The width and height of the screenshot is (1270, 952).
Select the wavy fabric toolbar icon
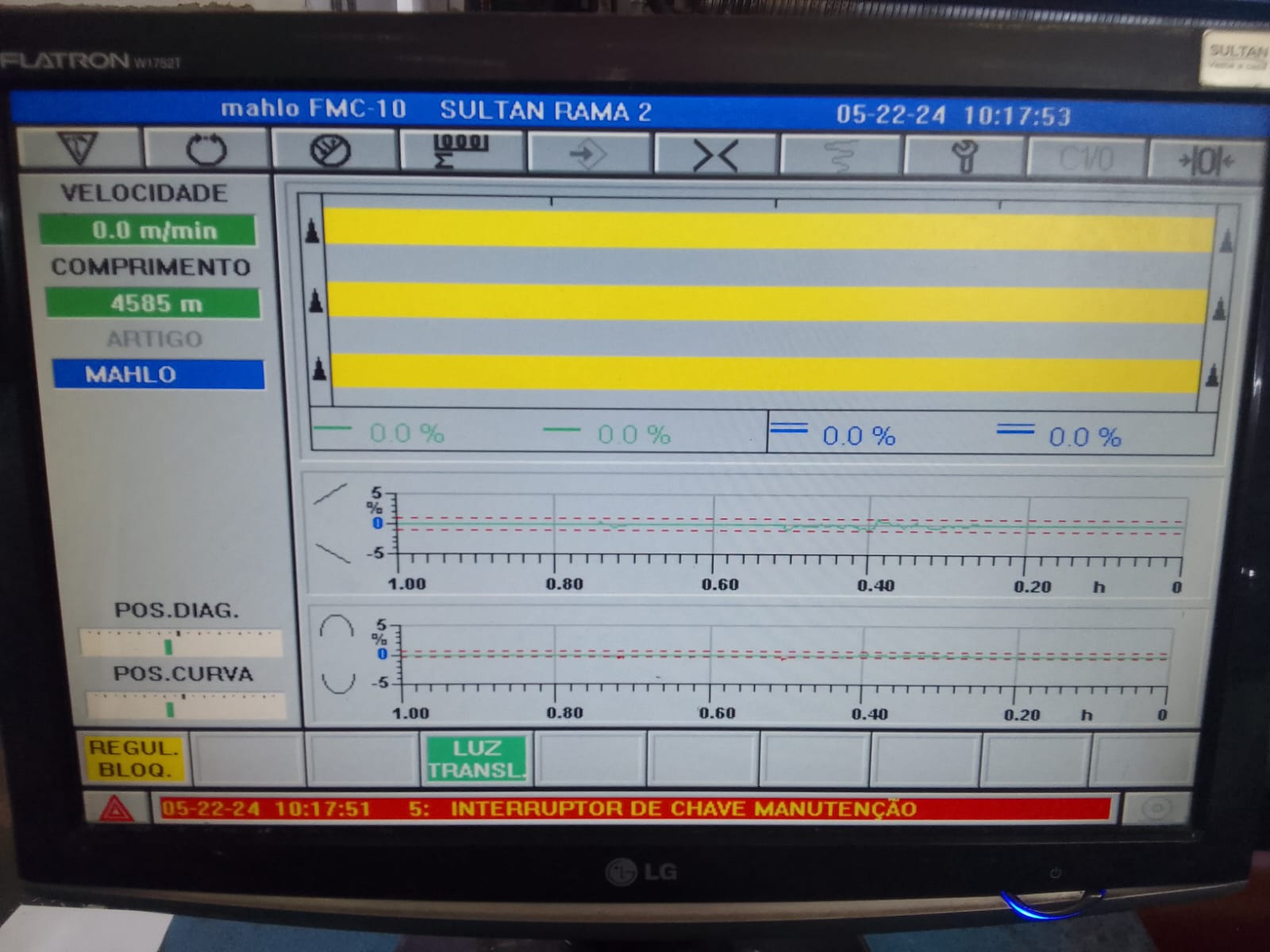pos(841,155)
